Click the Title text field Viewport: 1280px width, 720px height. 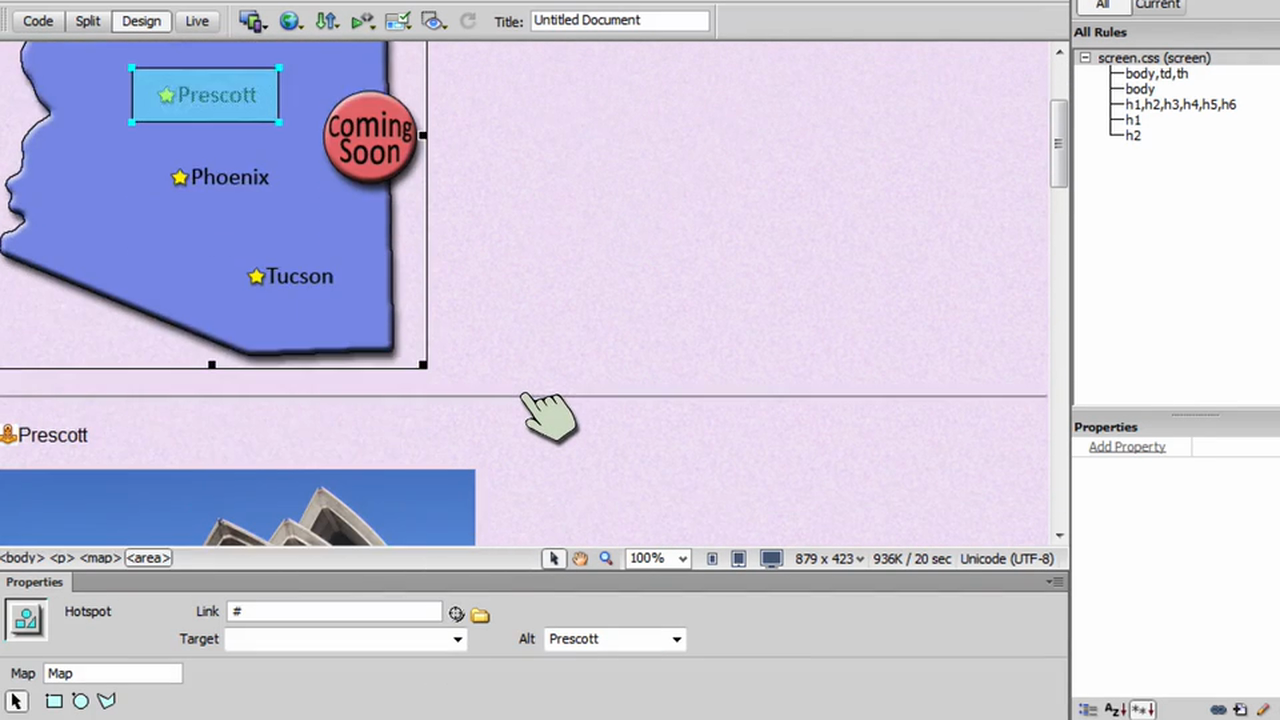click(619, 20)
